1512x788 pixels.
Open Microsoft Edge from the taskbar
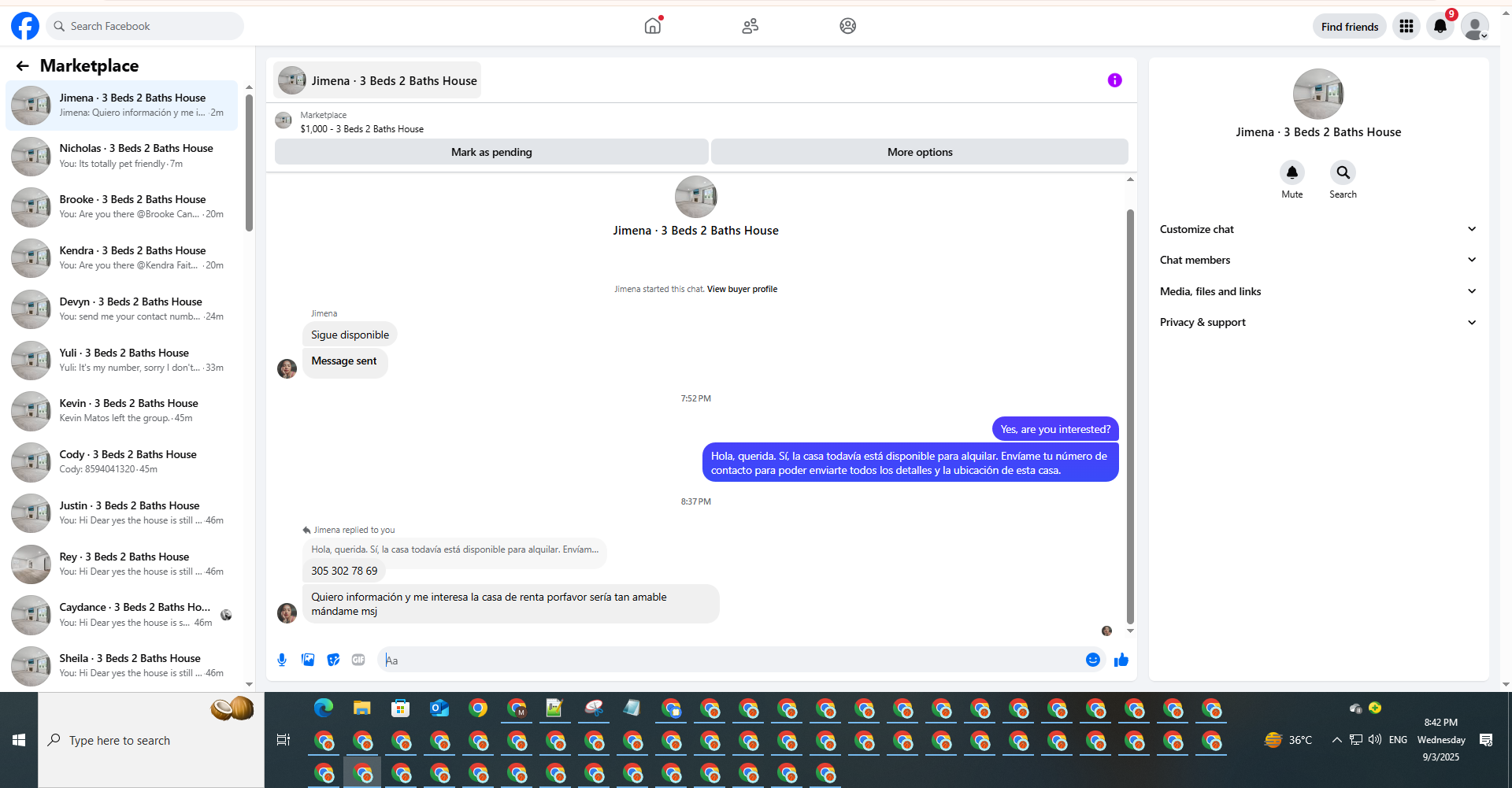[x=324, y=708]
